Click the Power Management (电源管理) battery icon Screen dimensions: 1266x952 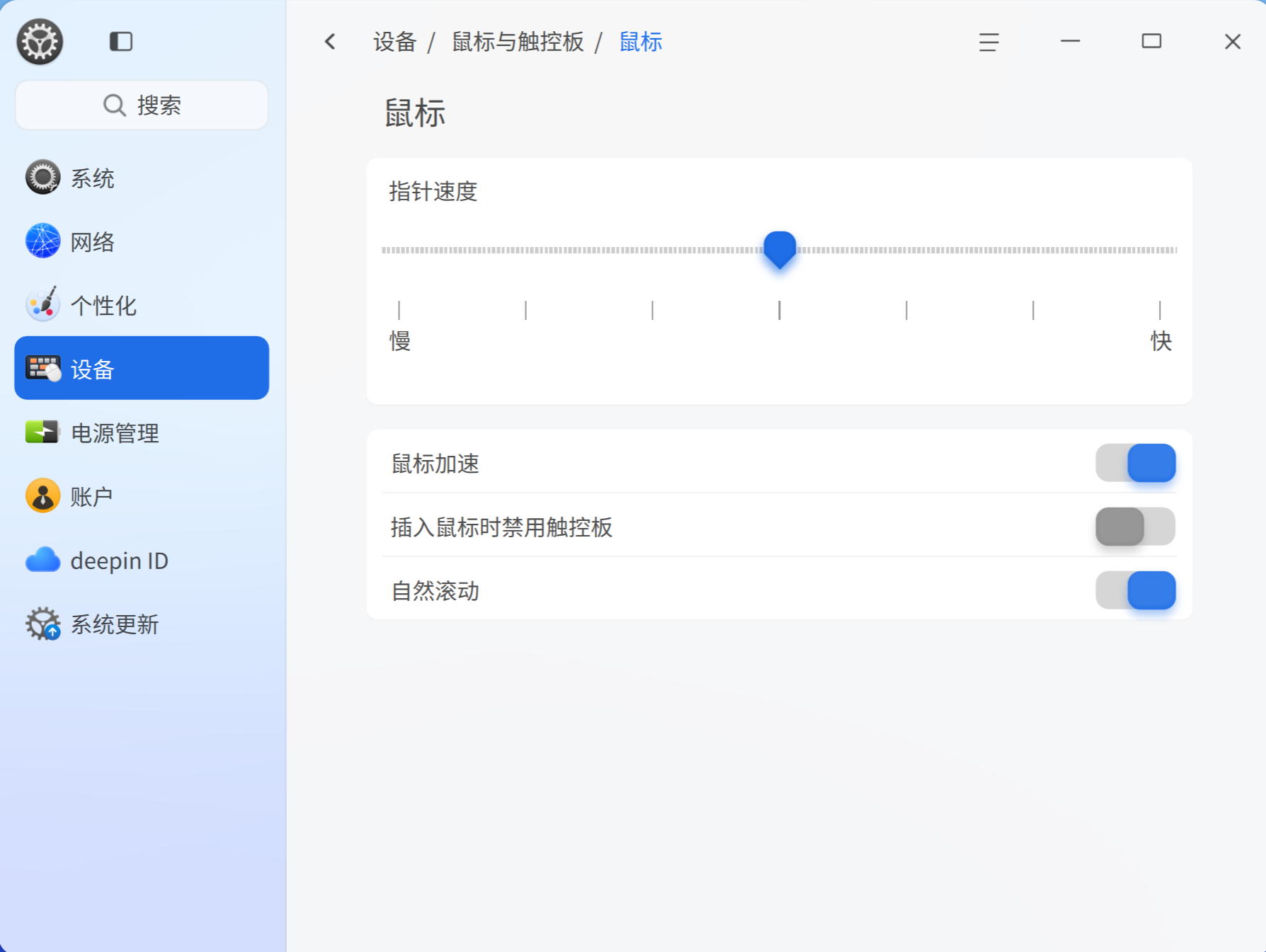[42, 432]
